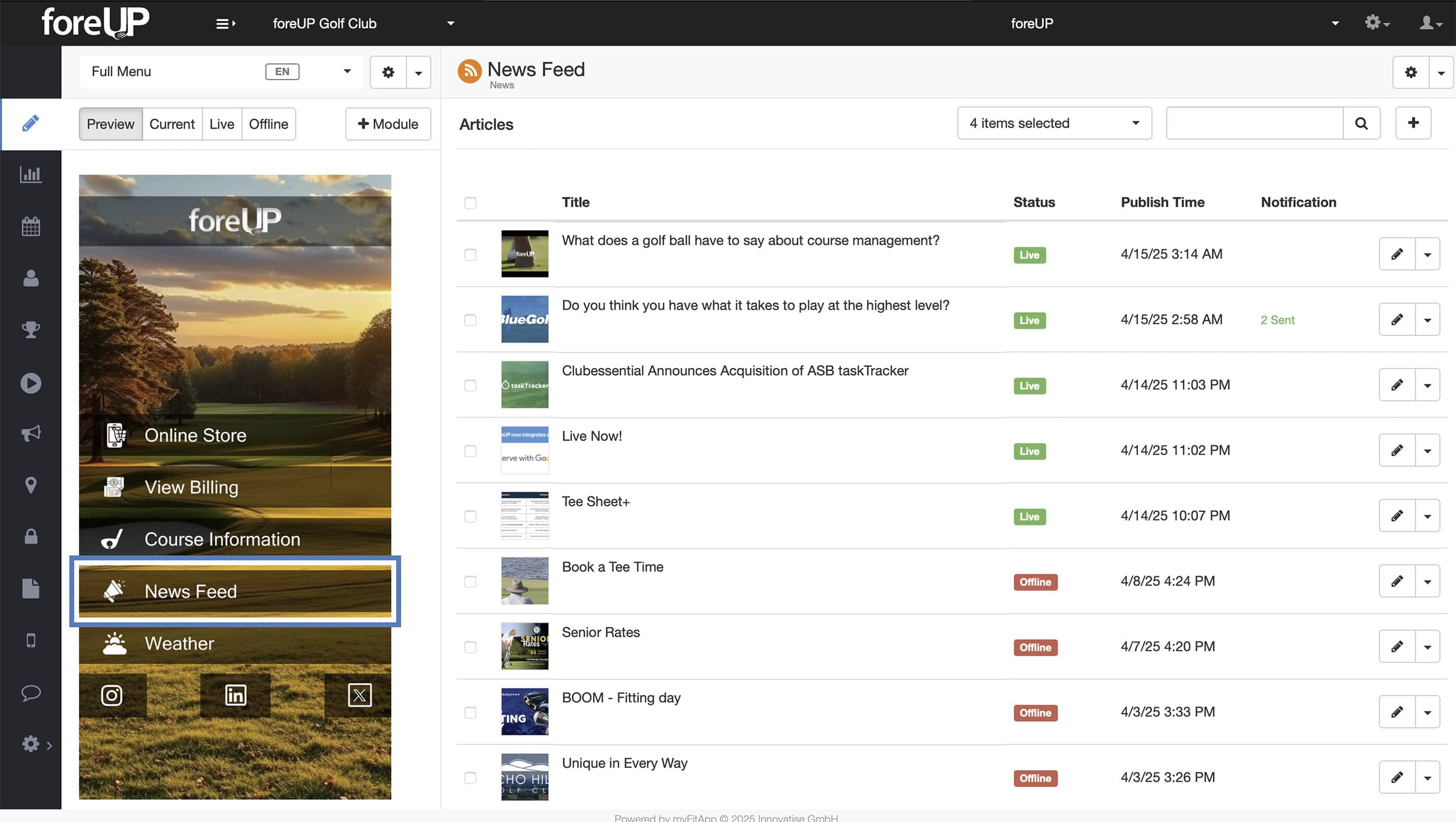Screen dimensions: 1456x822
Task: Switch to the Current tab
Action: pyautogui.click(x=172, y=124)
